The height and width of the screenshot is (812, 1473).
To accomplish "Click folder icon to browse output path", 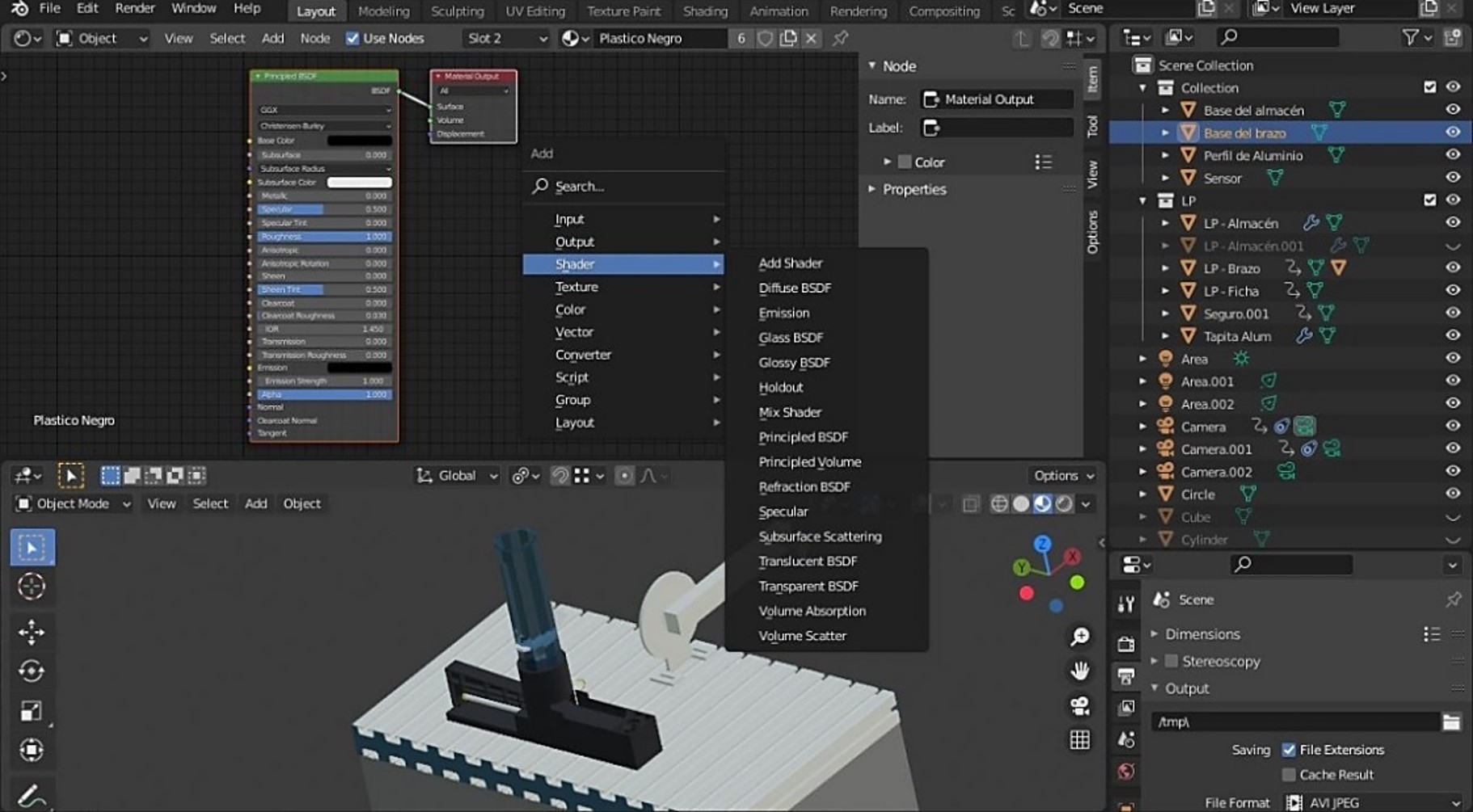I will (x=1452, y=722).
